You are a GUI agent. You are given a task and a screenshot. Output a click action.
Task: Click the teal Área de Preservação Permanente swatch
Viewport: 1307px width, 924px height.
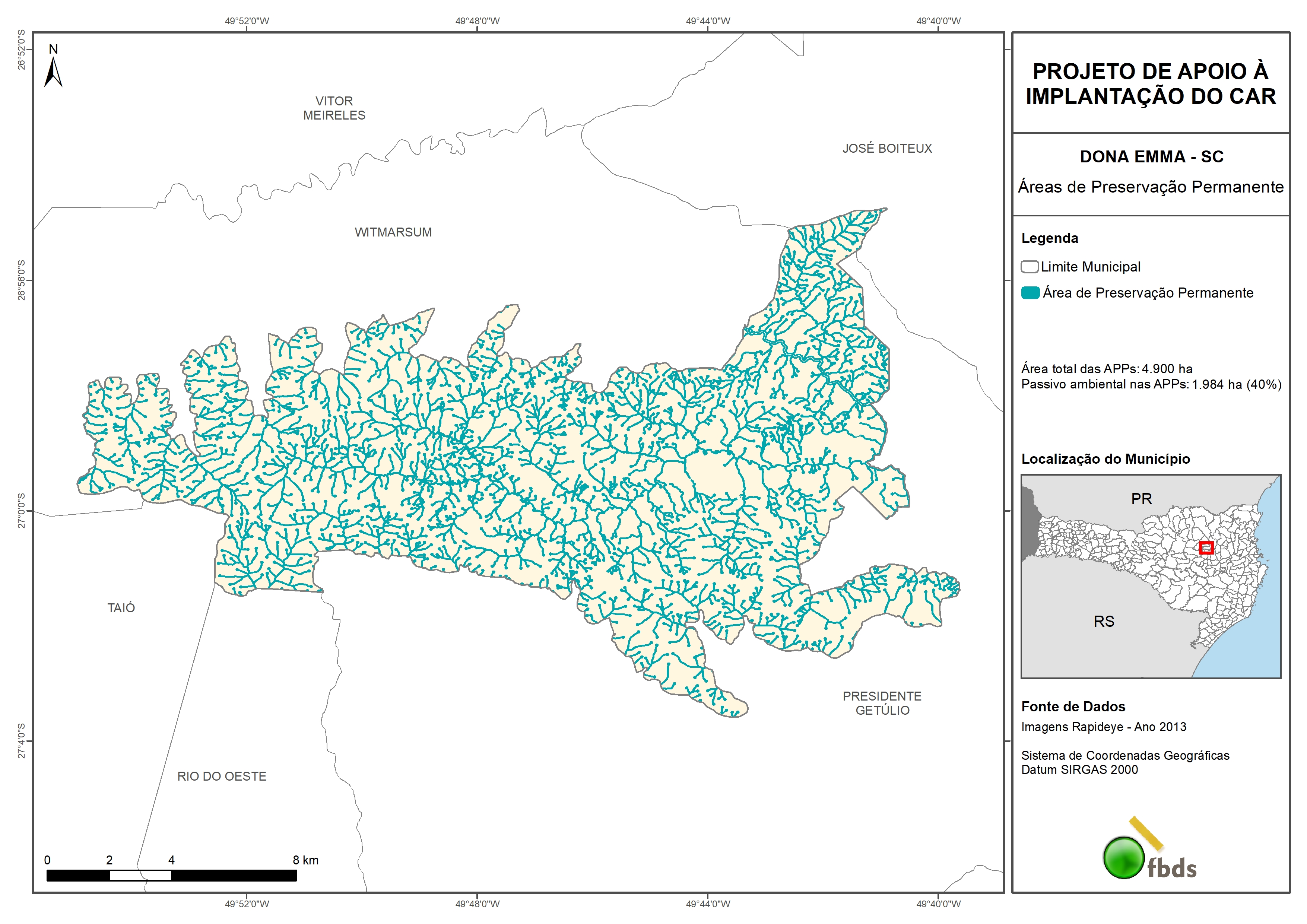click(x=1030, y=293)
